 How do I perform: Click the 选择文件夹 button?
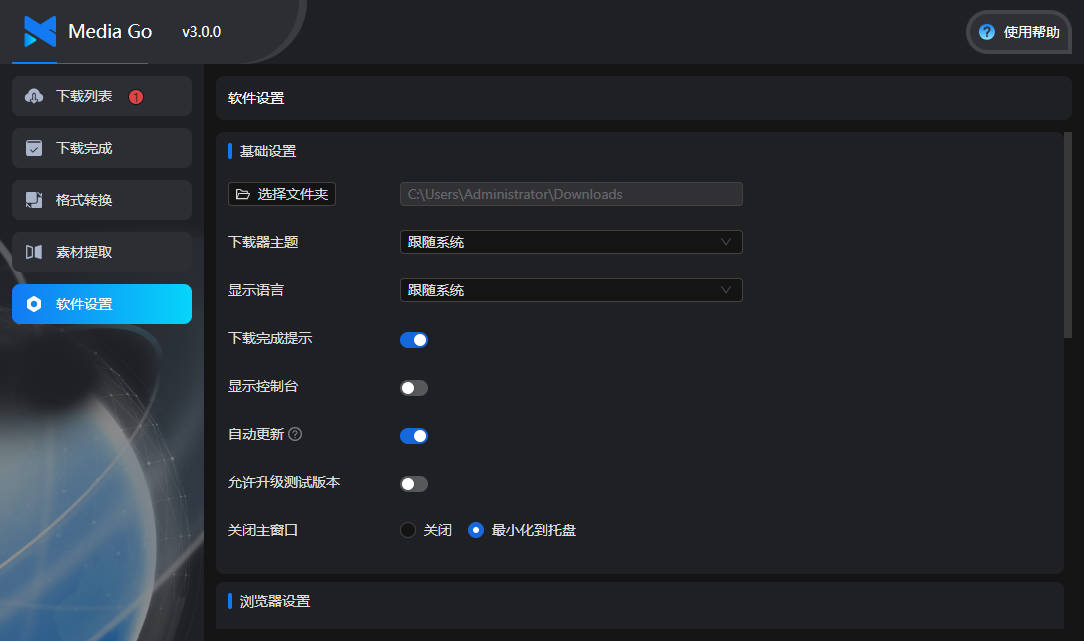coord(282,194)
